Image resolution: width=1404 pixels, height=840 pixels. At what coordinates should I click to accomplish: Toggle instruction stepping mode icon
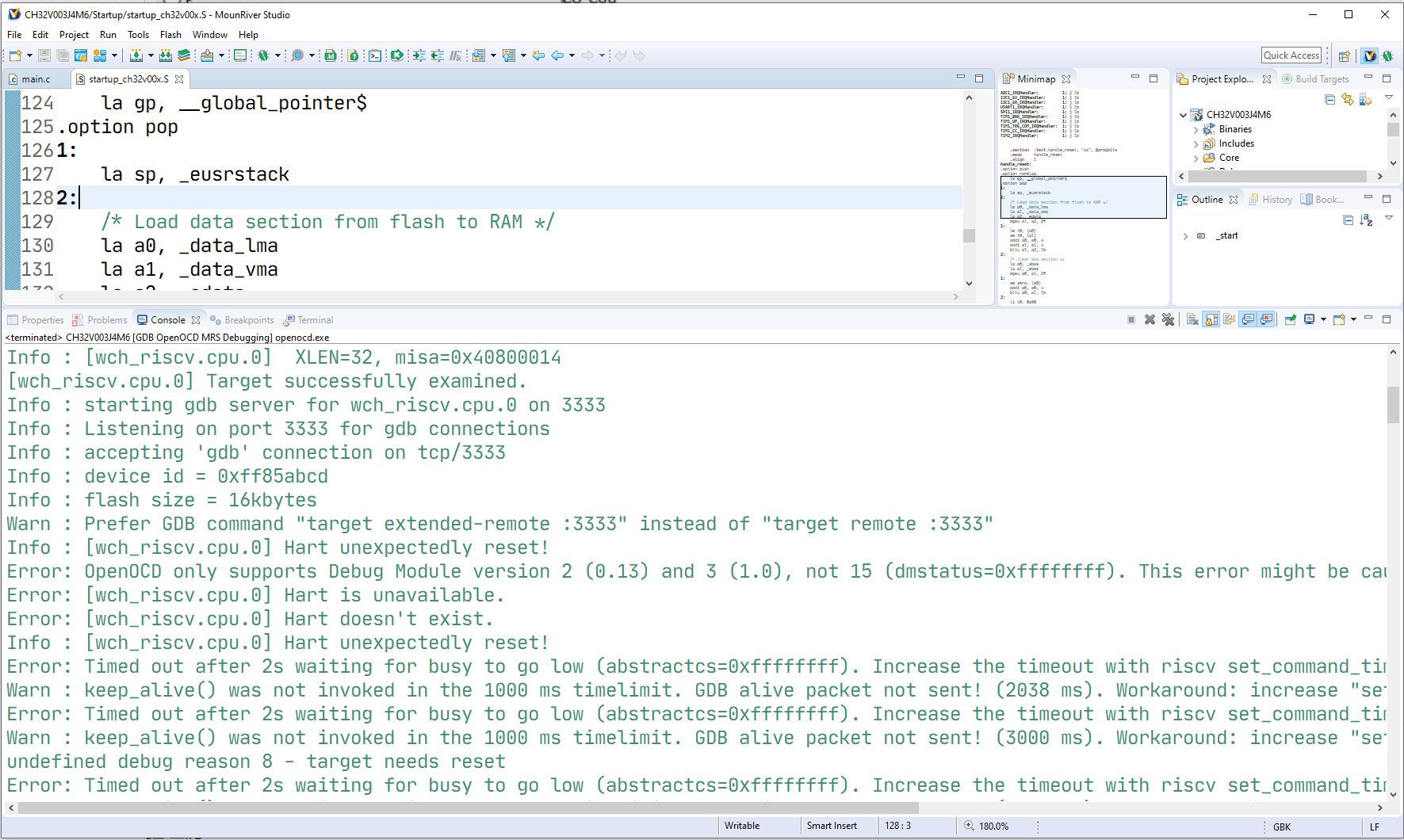pos(457,55)
